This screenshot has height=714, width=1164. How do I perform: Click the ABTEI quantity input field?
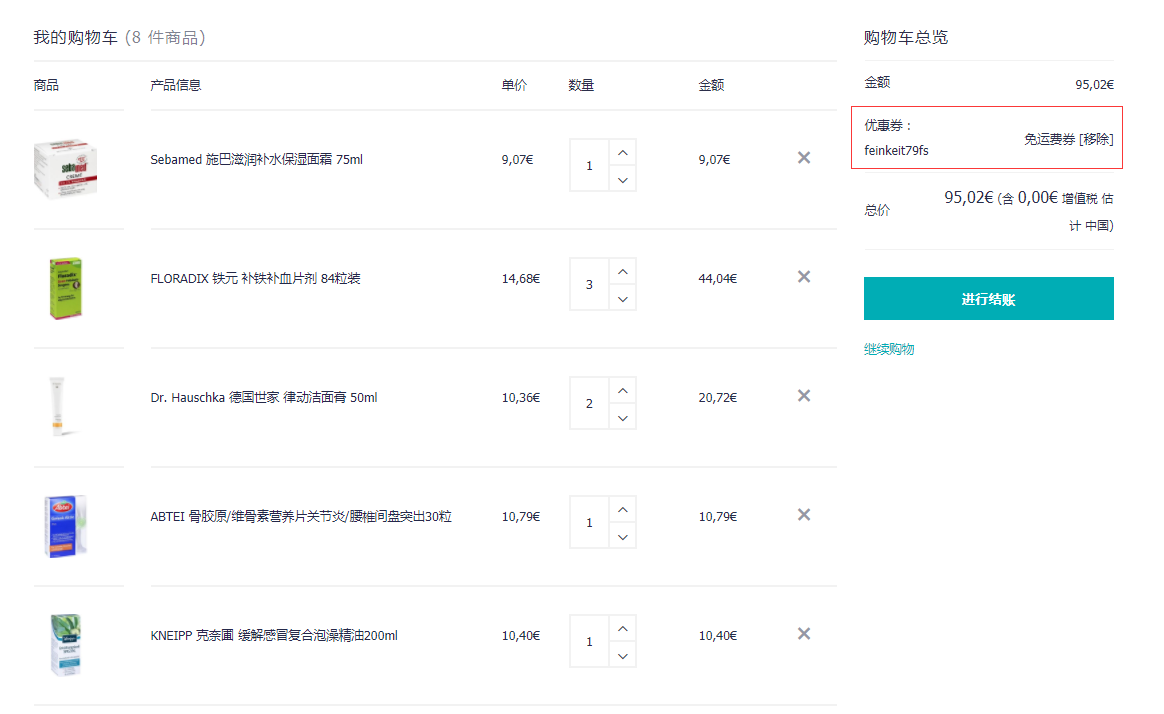[589, 523]
